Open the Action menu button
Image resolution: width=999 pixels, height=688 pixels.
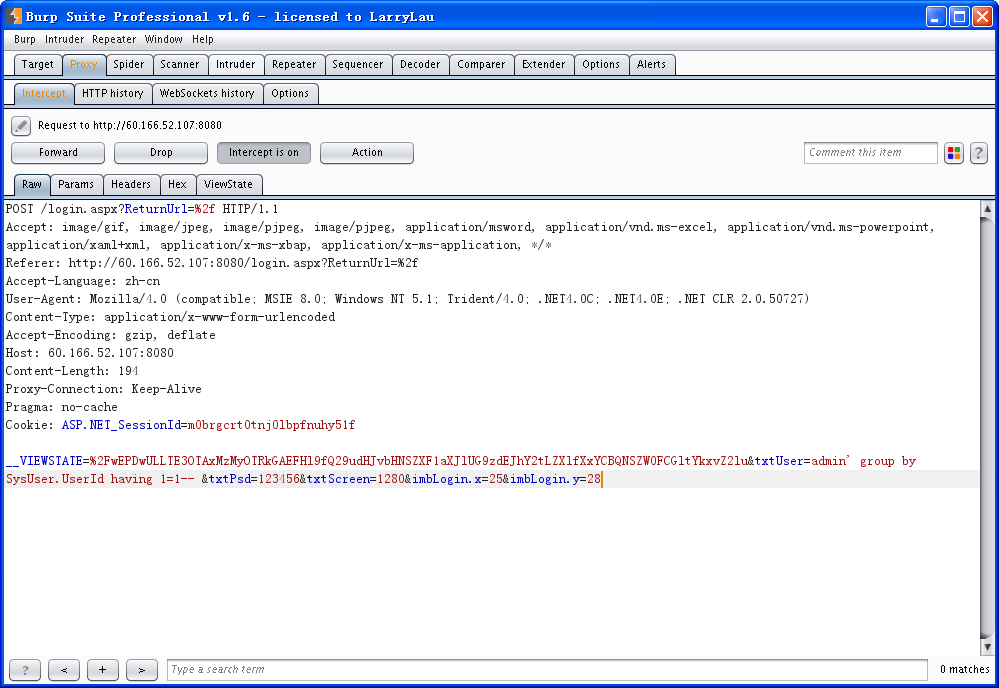tap(367, 153)
